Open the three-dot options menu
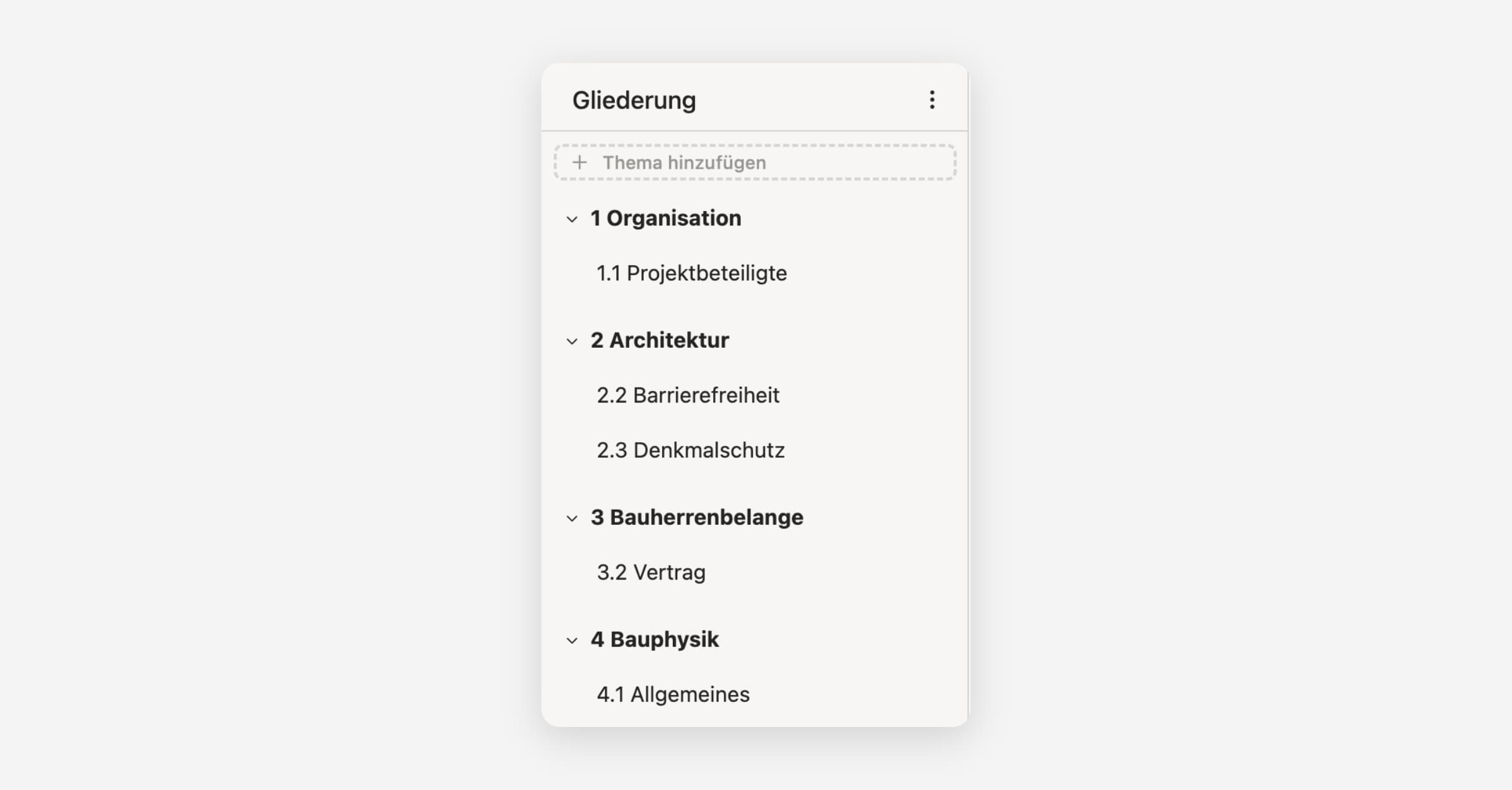 click(932, 100)
